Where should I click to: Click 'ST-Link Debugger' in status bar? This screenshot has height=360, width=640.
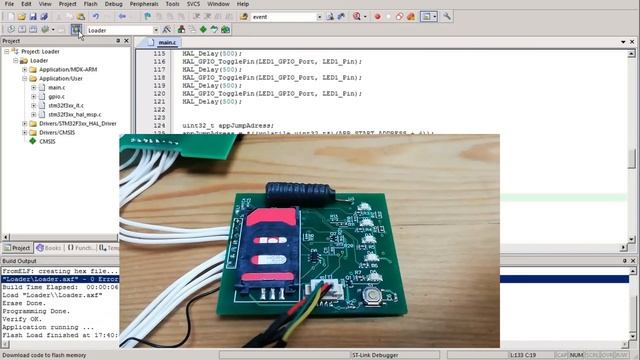[x=375, y=355]
